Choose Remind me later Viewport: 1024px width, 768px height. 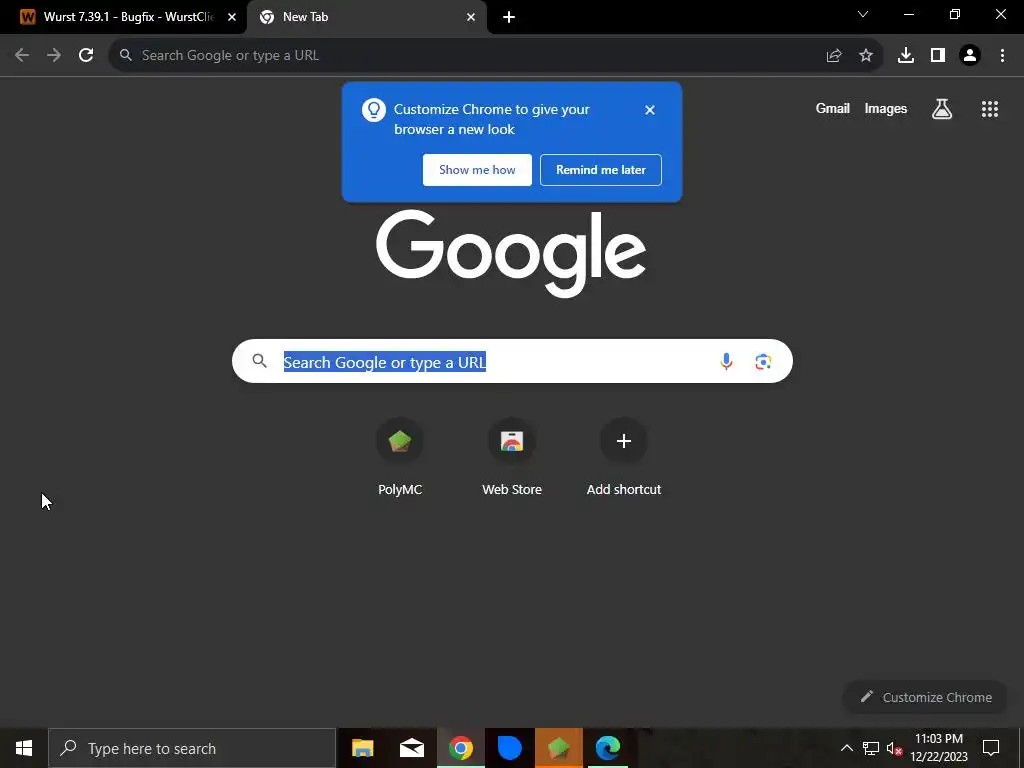tap(601, 170)
